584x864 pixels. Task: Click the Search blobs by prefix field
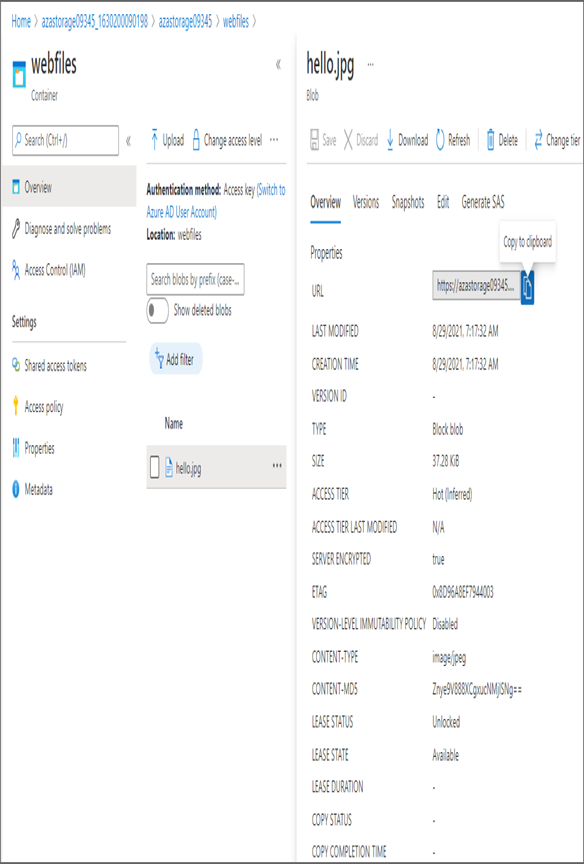(196, 280)
